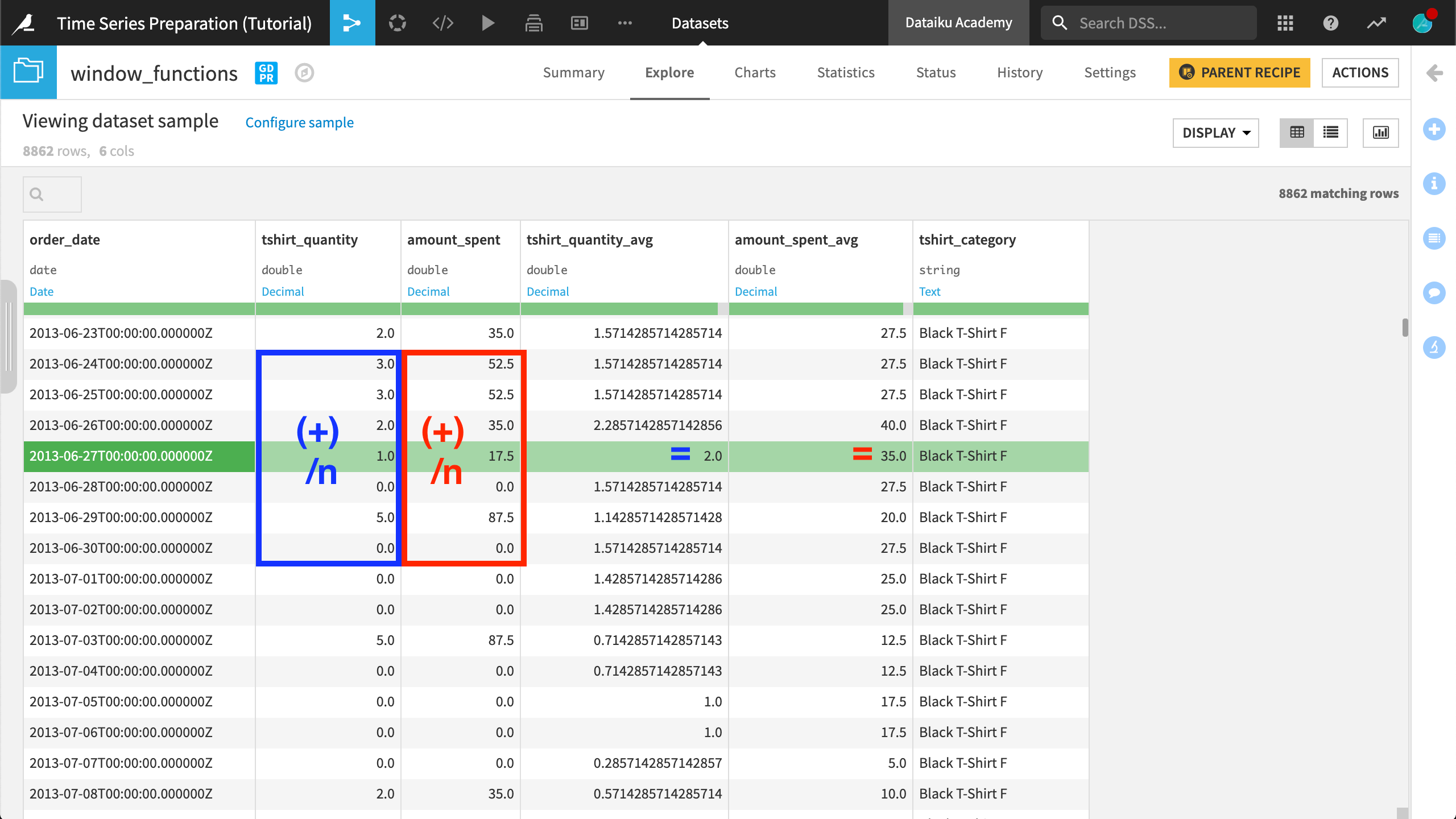Select the Dataiku Academy menu item

957,22
